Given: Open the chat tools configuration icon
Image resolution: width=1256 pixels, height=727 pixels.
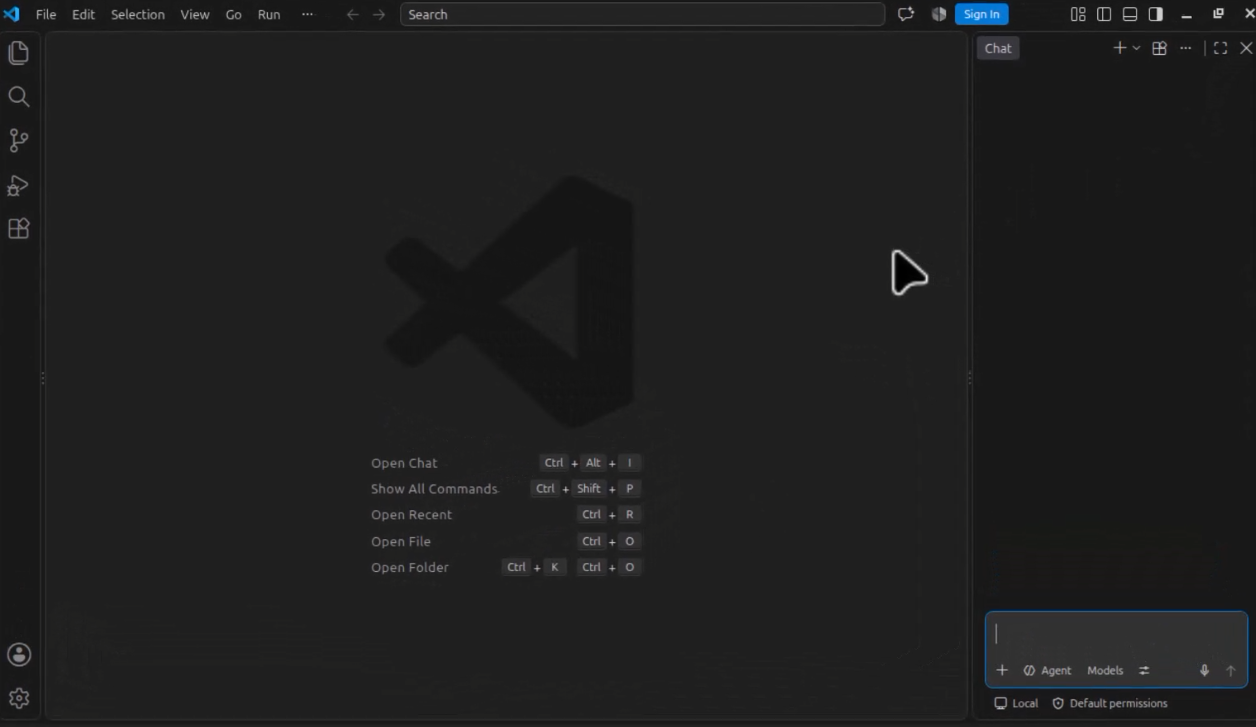Looking at the screenshot, I should (1144, 670).
